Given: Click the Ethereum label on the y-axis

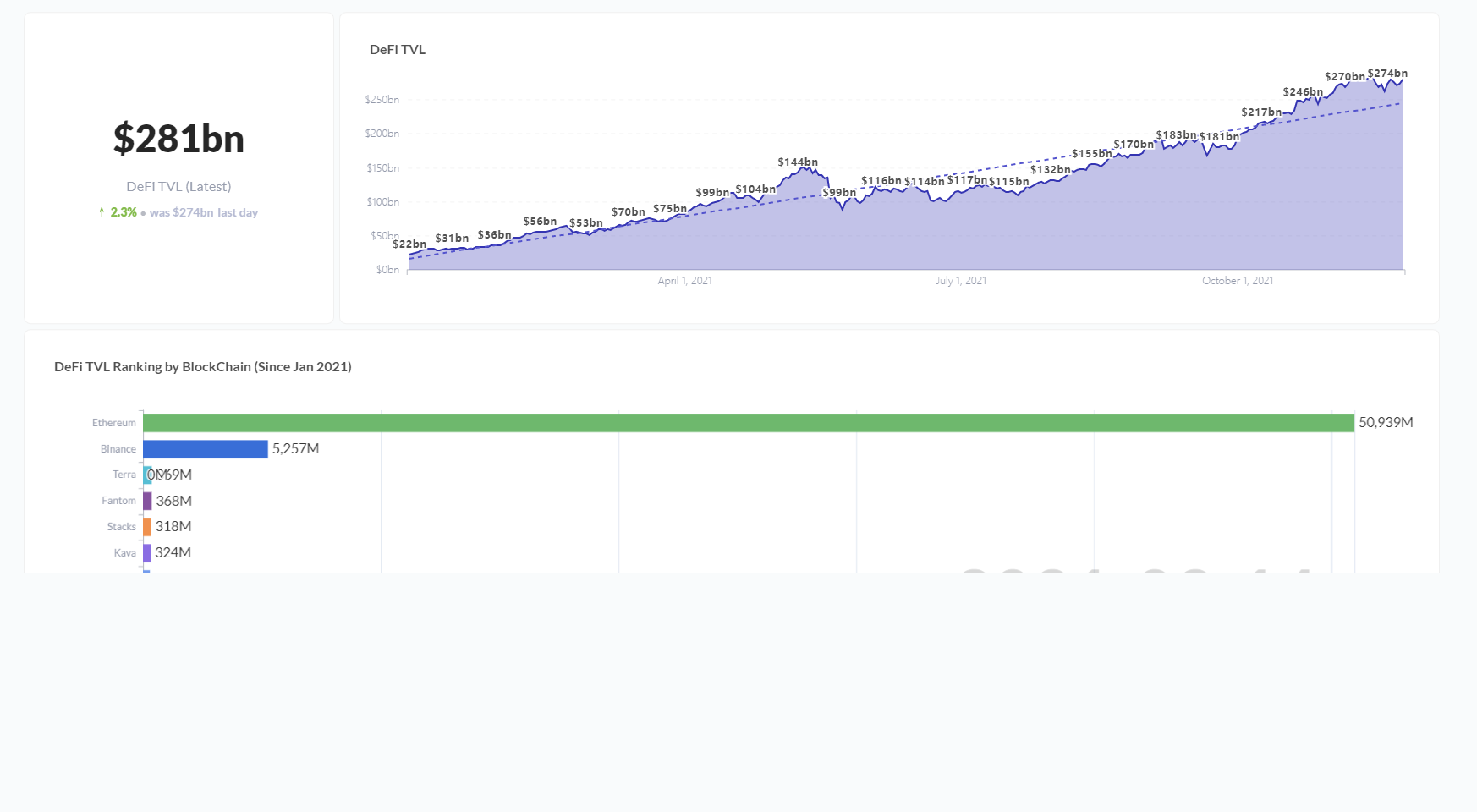Looking at the screenshot, I should pos(114,422).
